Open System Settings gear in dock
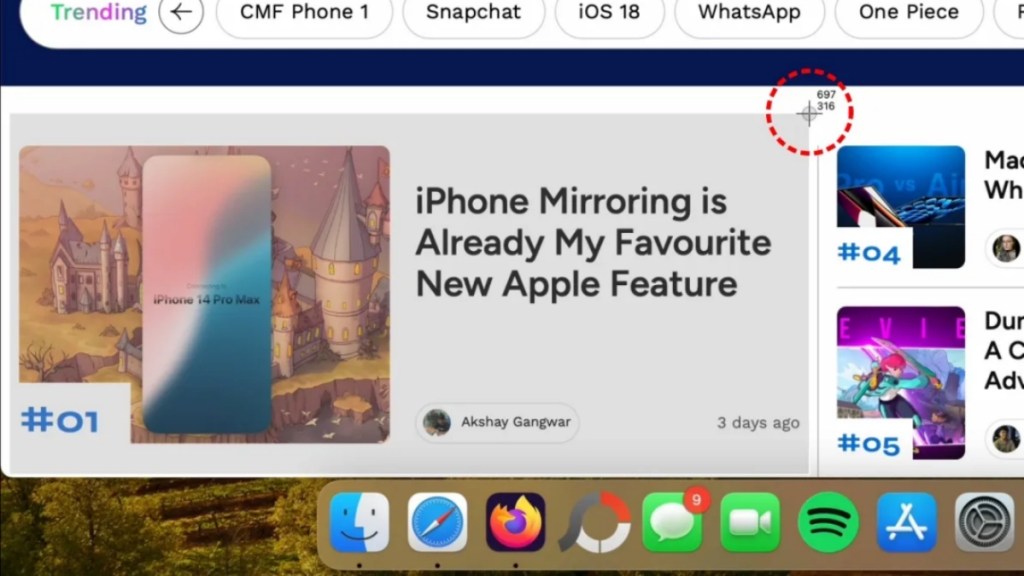1024x576 pixels. coord(984,522)
